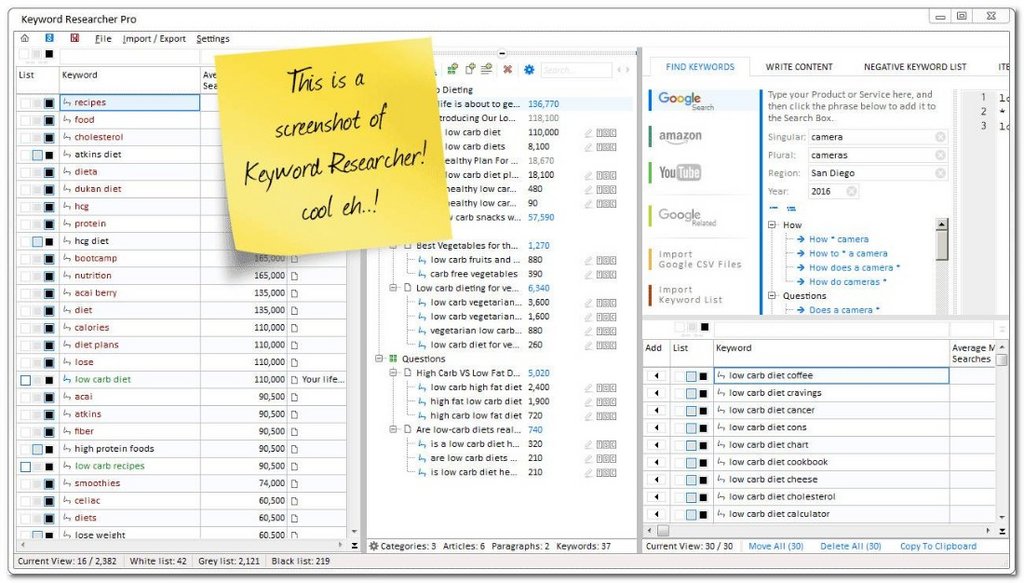
Task: Click the white list box for 'low carb diet'
Action: click(x=25, y=380)
